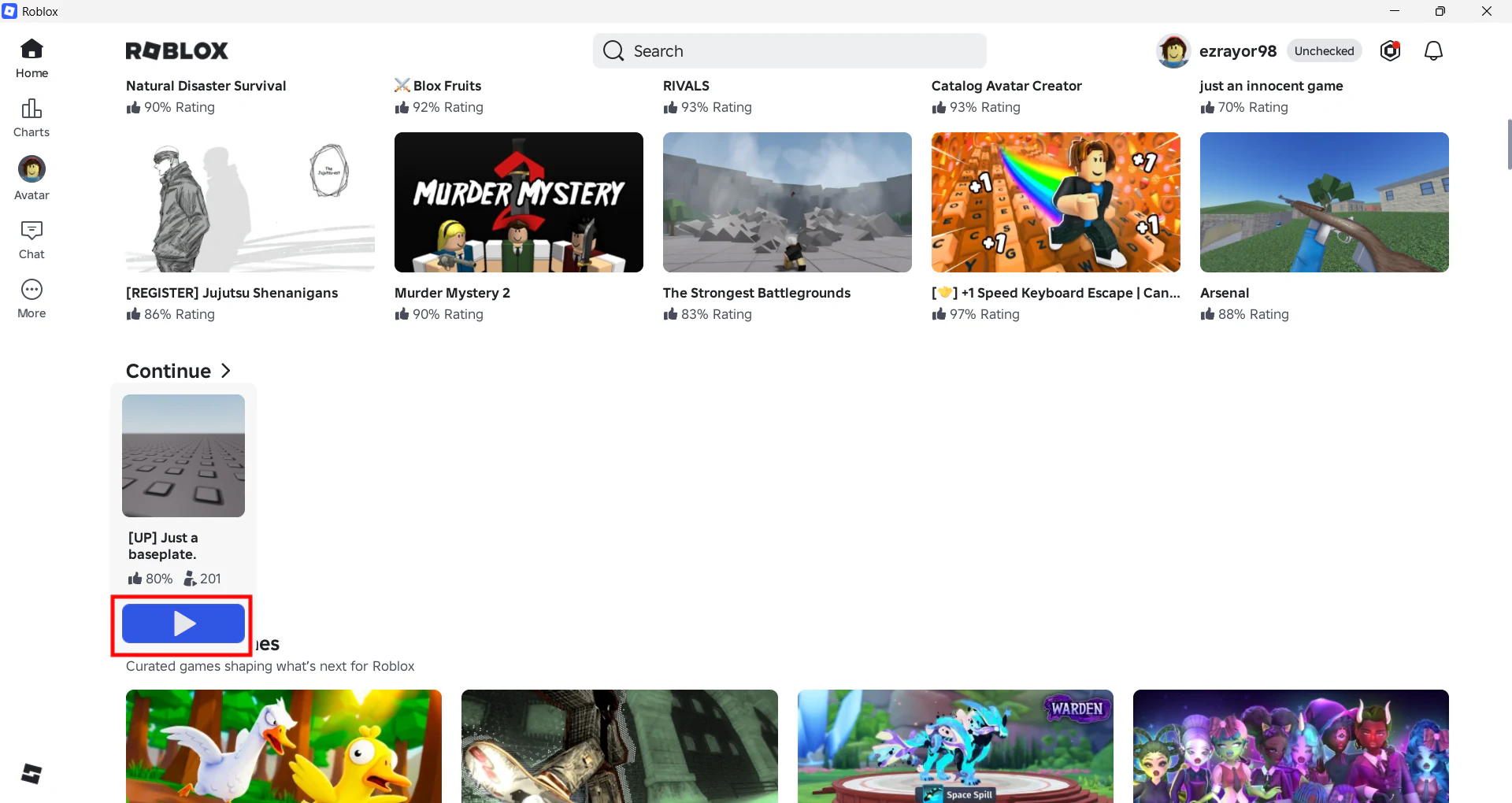Click the 88% Rating text for Arsenal
The height and width of the screenshot is (803, 1512).
[x=1254, y=314]
